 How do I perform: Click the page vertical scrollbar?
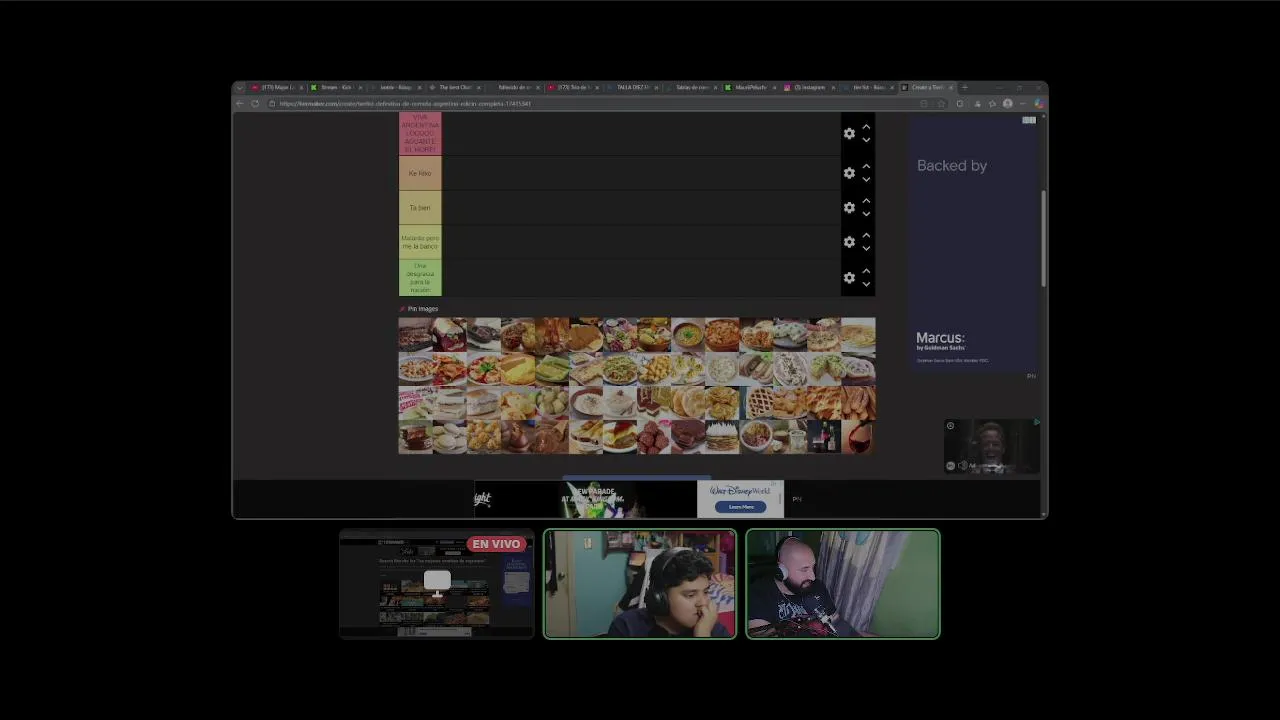point(1044,238)
